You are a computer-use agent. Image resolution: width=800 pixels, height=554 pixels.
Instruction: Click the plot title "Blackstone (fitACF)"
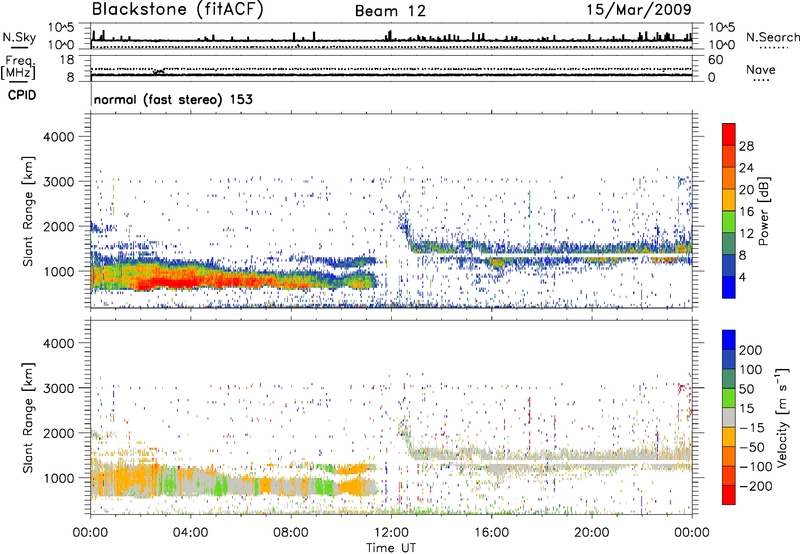(178, 10)
